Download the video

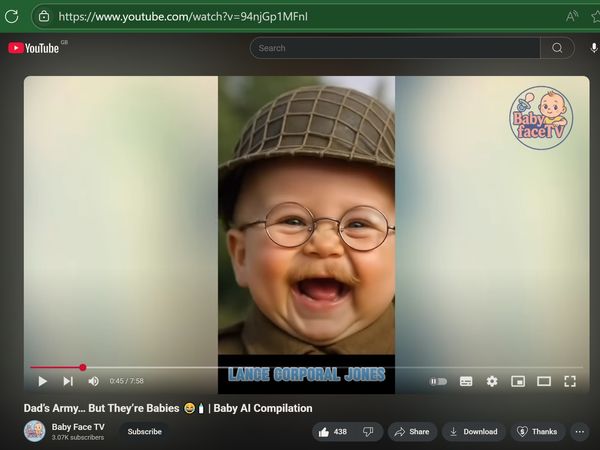[x=473, y=432]
